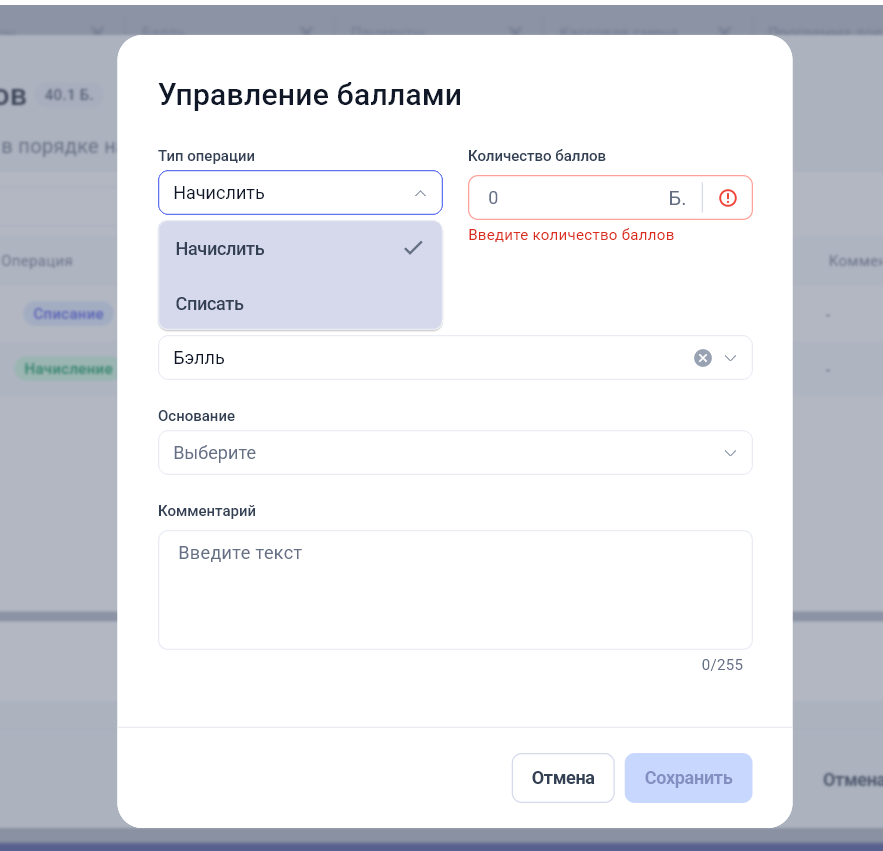Viewport: 883px width, 851px height.
Task: Cancel the dialog with the Отмена button
Action: 563,778
